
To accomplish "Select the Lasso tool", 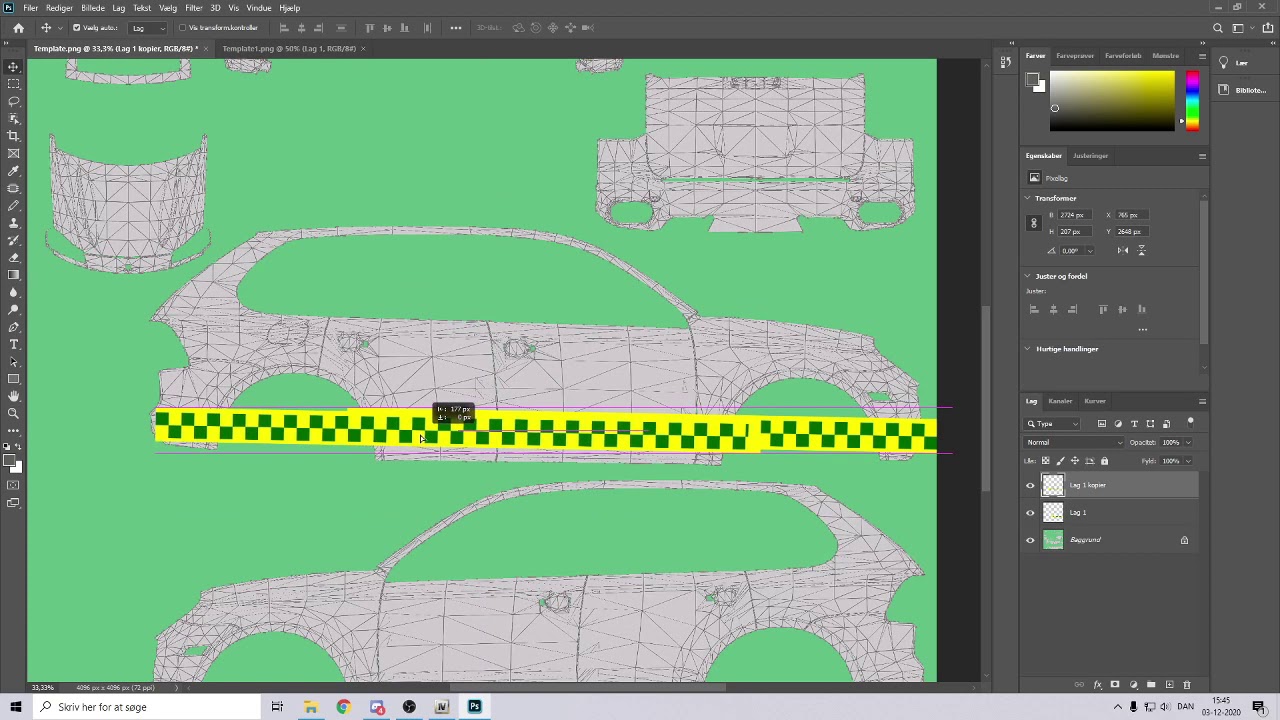I will (x=13, y=101).
